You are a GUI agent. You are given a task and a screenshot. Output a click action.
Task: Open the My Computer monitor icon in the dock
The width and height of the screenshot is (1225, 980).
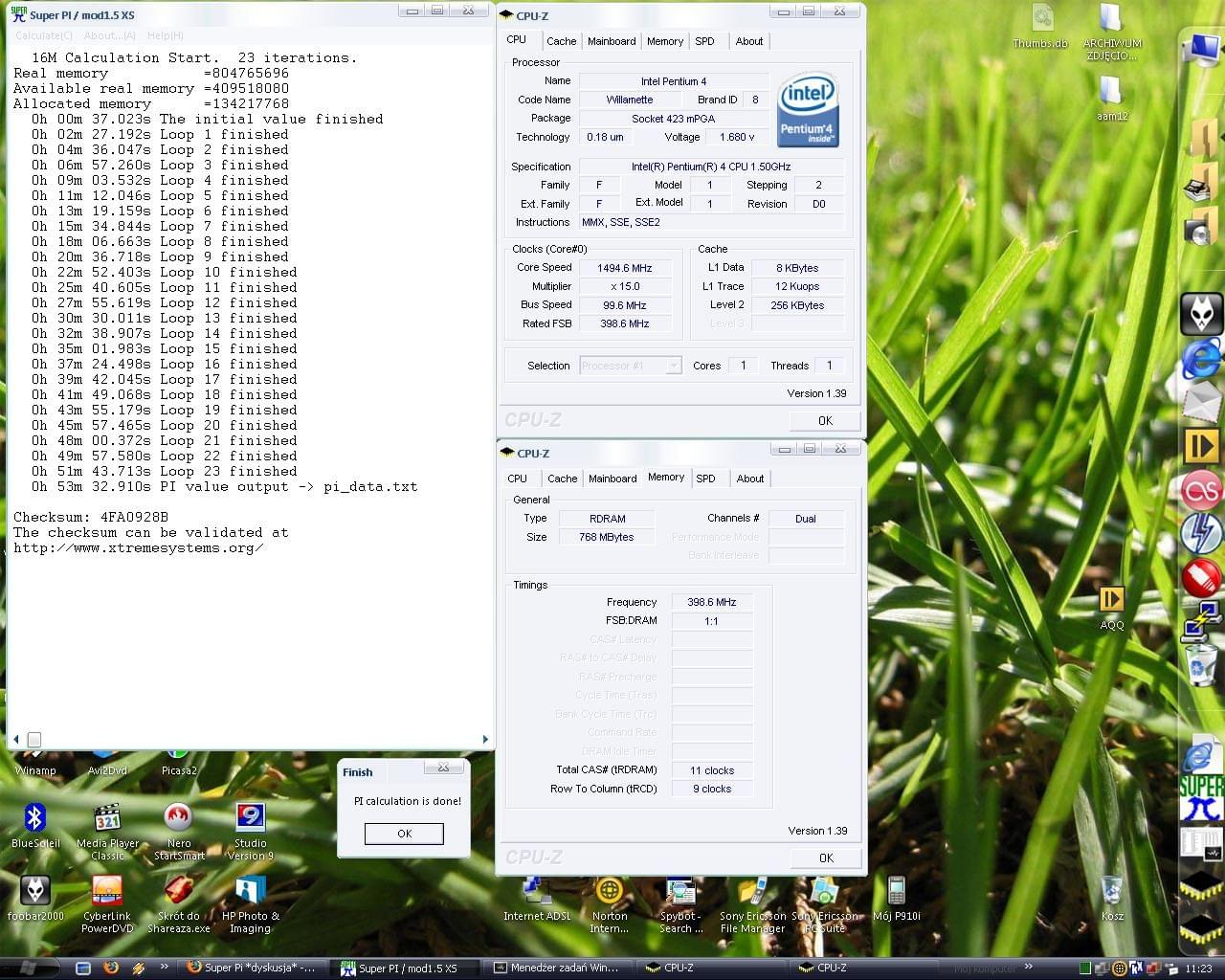pos(1202,48)
